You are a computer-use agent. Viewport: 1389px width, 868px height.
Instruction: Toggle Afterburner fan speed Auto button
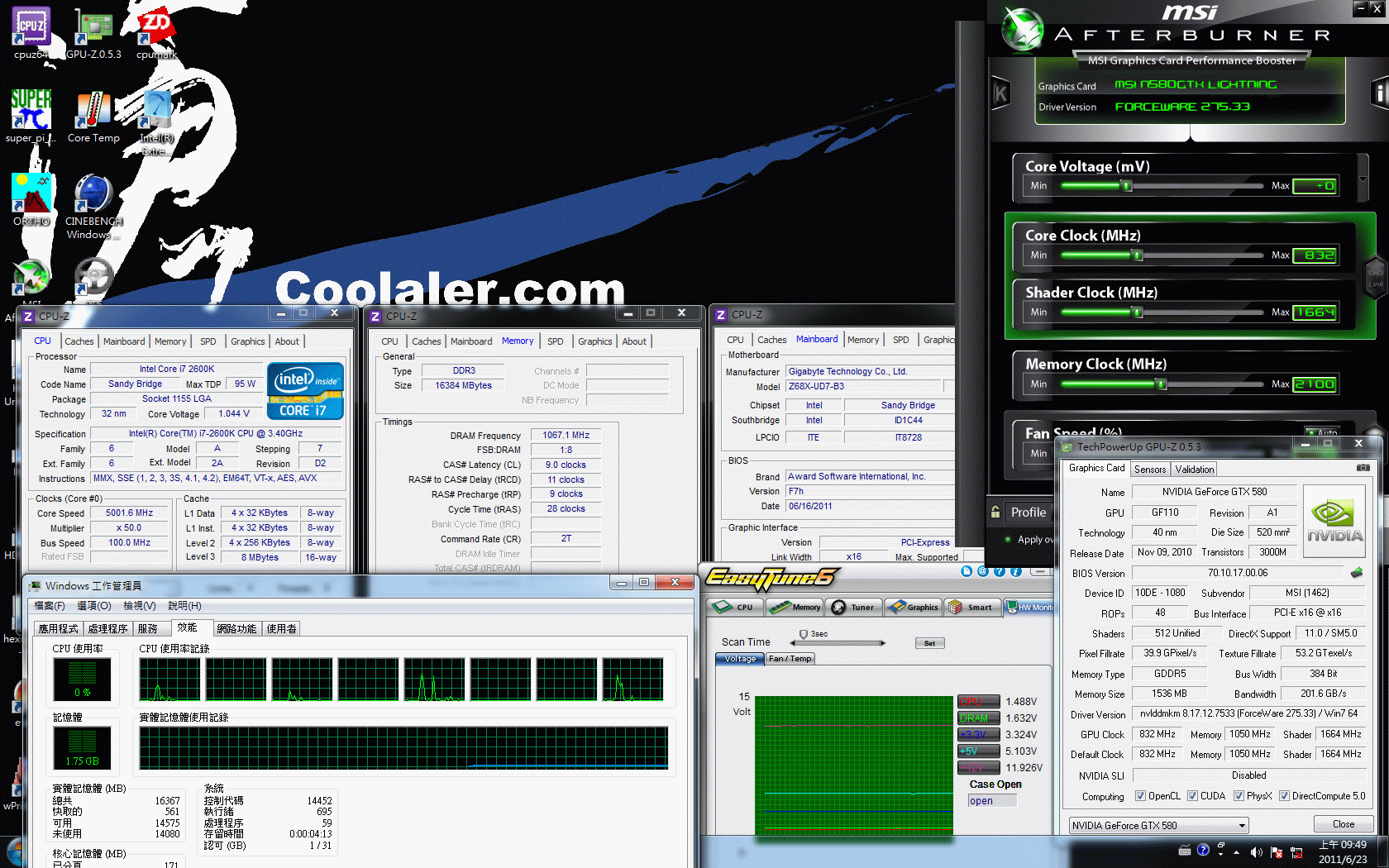(1323, 432)
